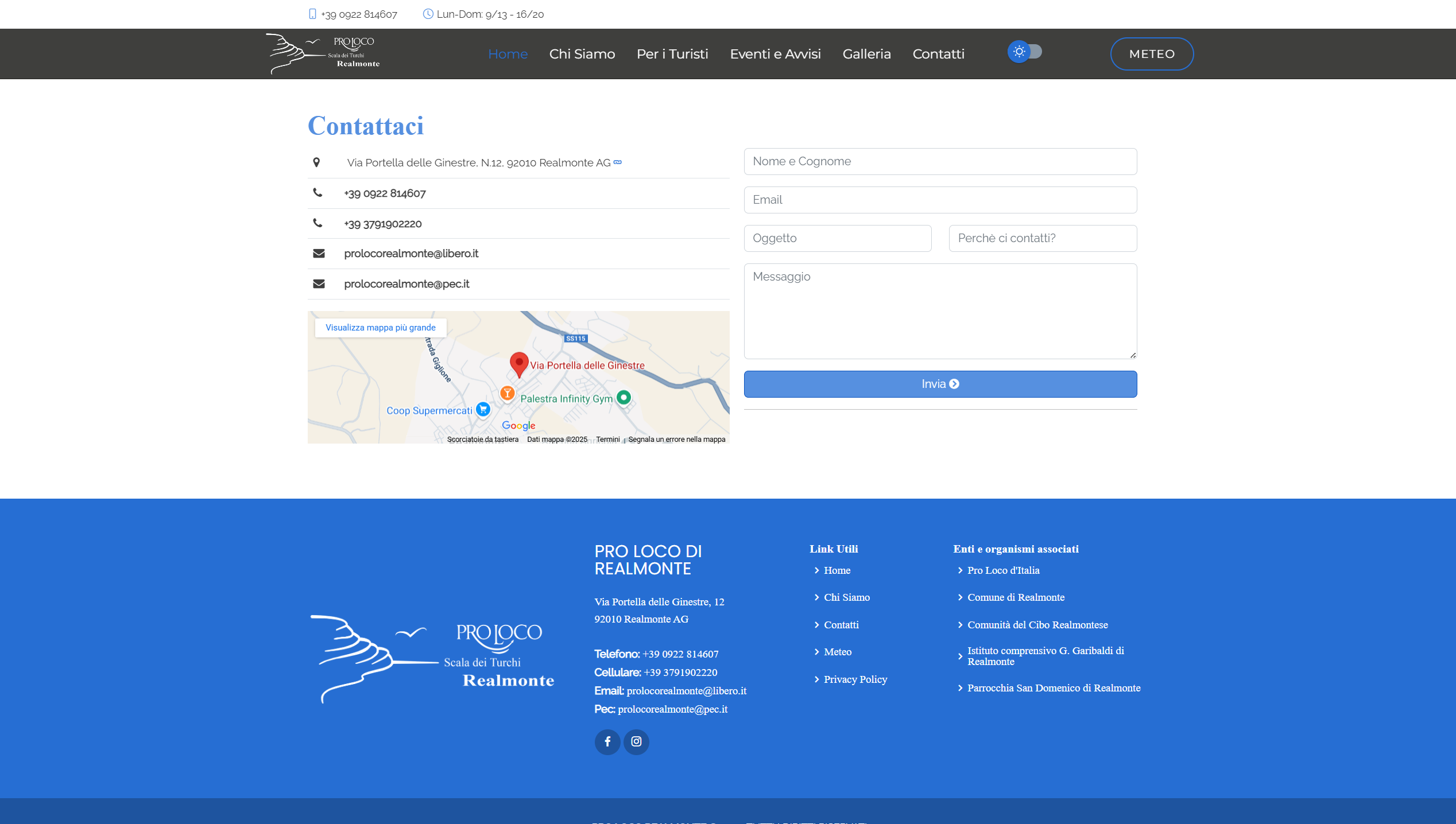The image size is (1456, 824).
Task: Toggle the light/dark theme switch
Action: pyautogui.click(x=1025, y=52)
